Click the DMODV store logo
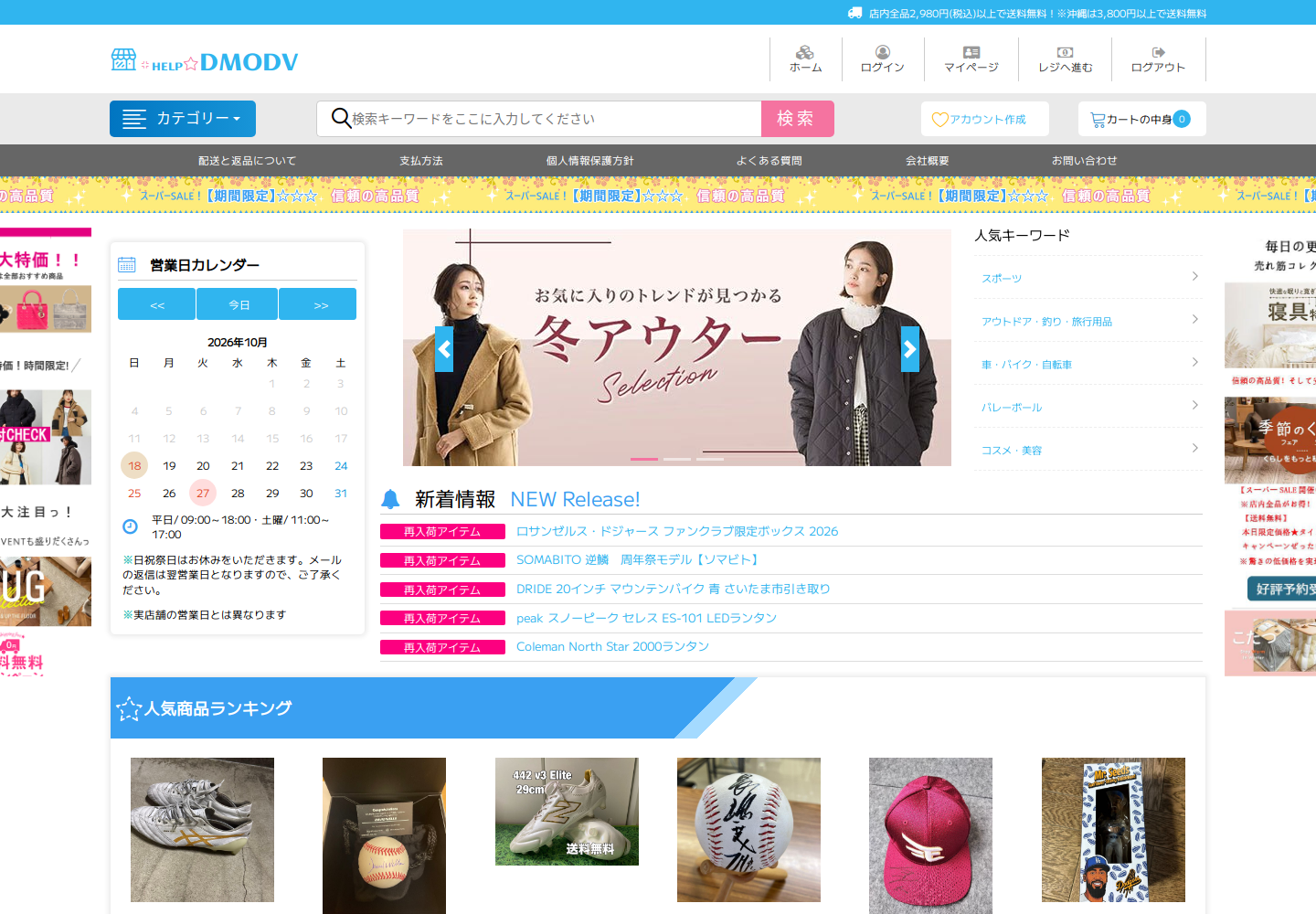 205,61
